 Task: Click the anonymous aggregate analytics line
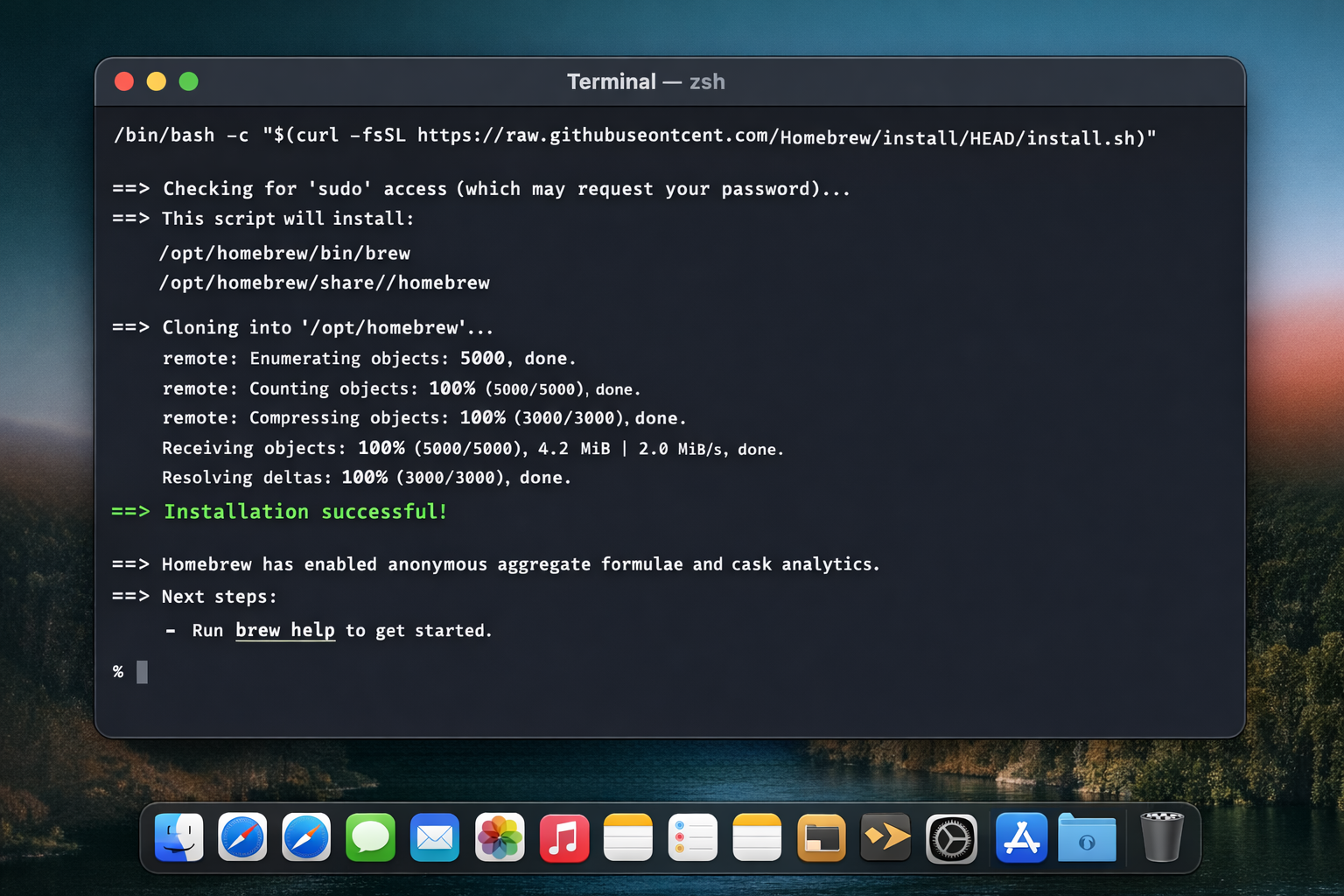pos(495,564)
